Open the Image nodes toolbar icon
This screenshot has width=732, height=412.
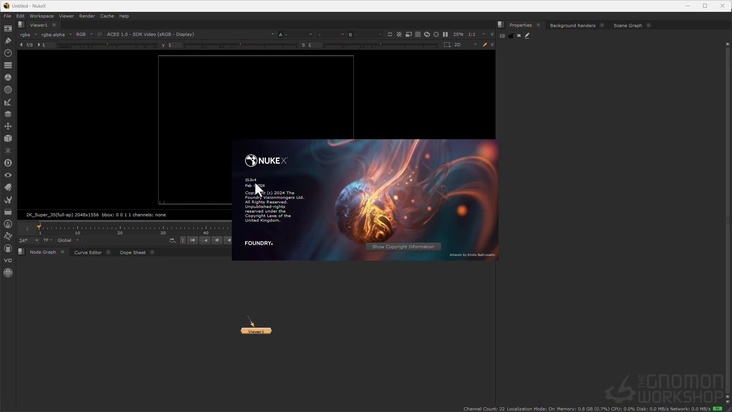click(x=8, y=29)
